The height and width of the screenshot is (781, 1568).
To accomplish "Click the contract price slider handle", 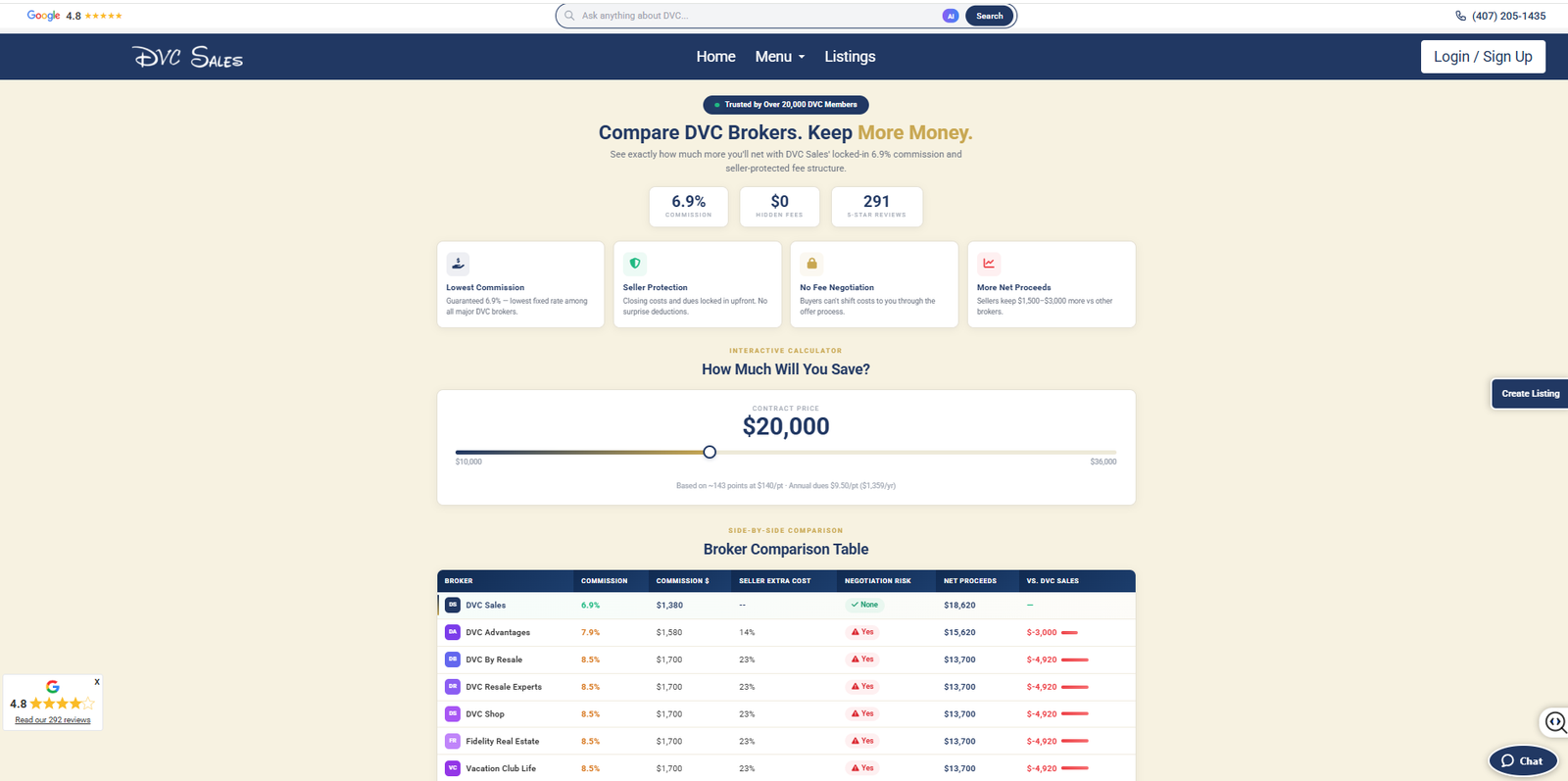I will [x=710, y=452].
